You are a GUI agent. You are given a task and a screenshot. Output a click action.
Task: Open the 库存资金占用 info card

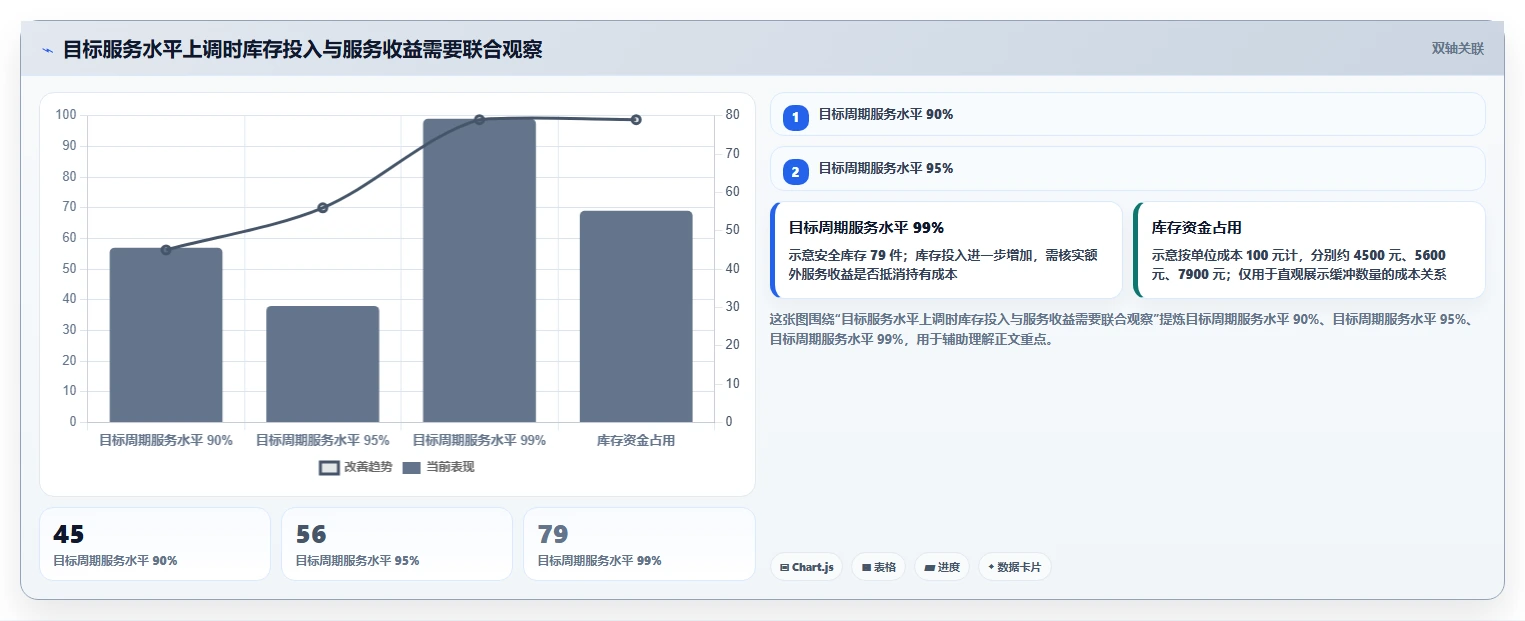(x=1309, y=250)
